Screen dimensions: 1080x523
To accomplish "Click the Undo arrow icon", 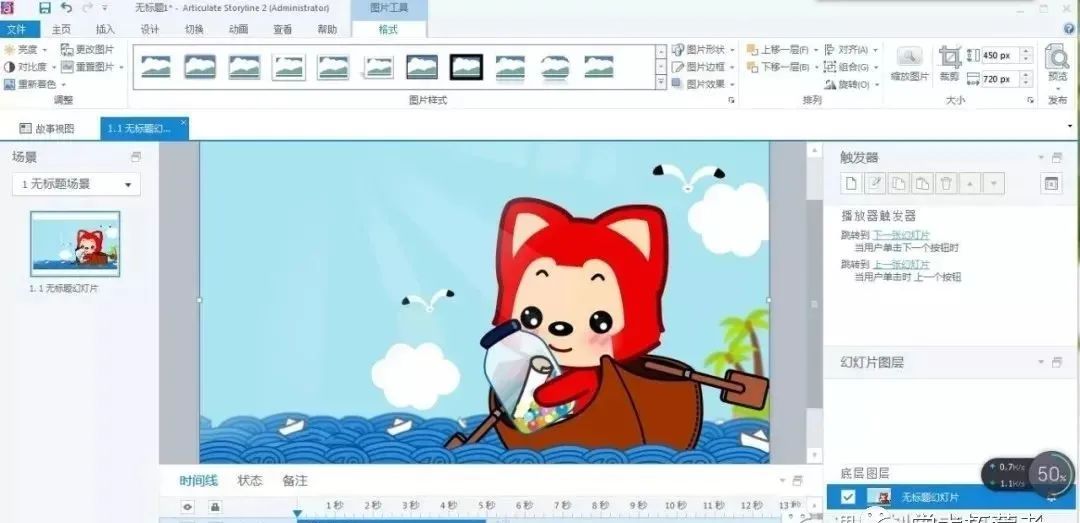I will point(66,8).
